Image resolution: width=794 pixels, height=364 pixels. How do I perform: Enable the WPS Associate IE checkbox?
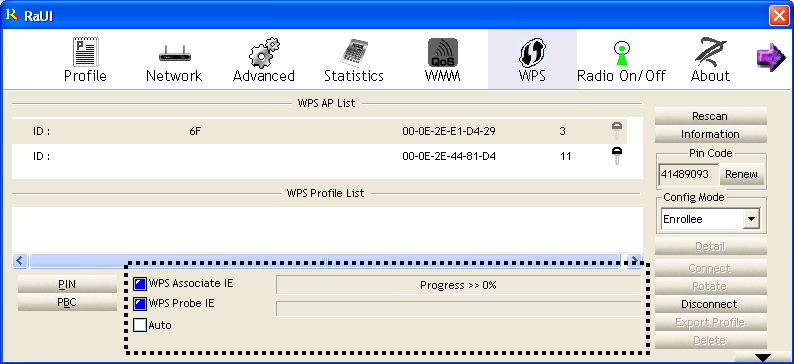point(140,284)
